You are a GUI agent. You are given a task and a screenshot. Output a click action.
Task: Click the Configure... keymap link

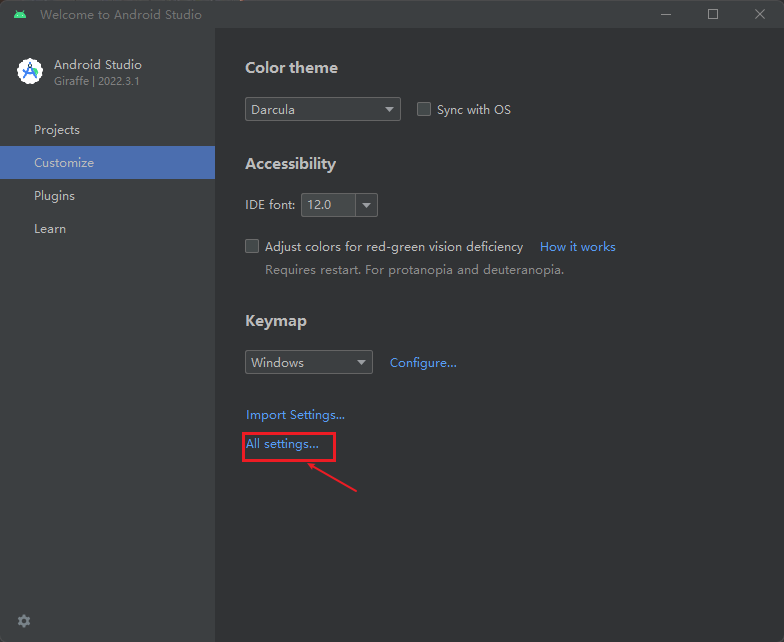click(x=423, y=363)
